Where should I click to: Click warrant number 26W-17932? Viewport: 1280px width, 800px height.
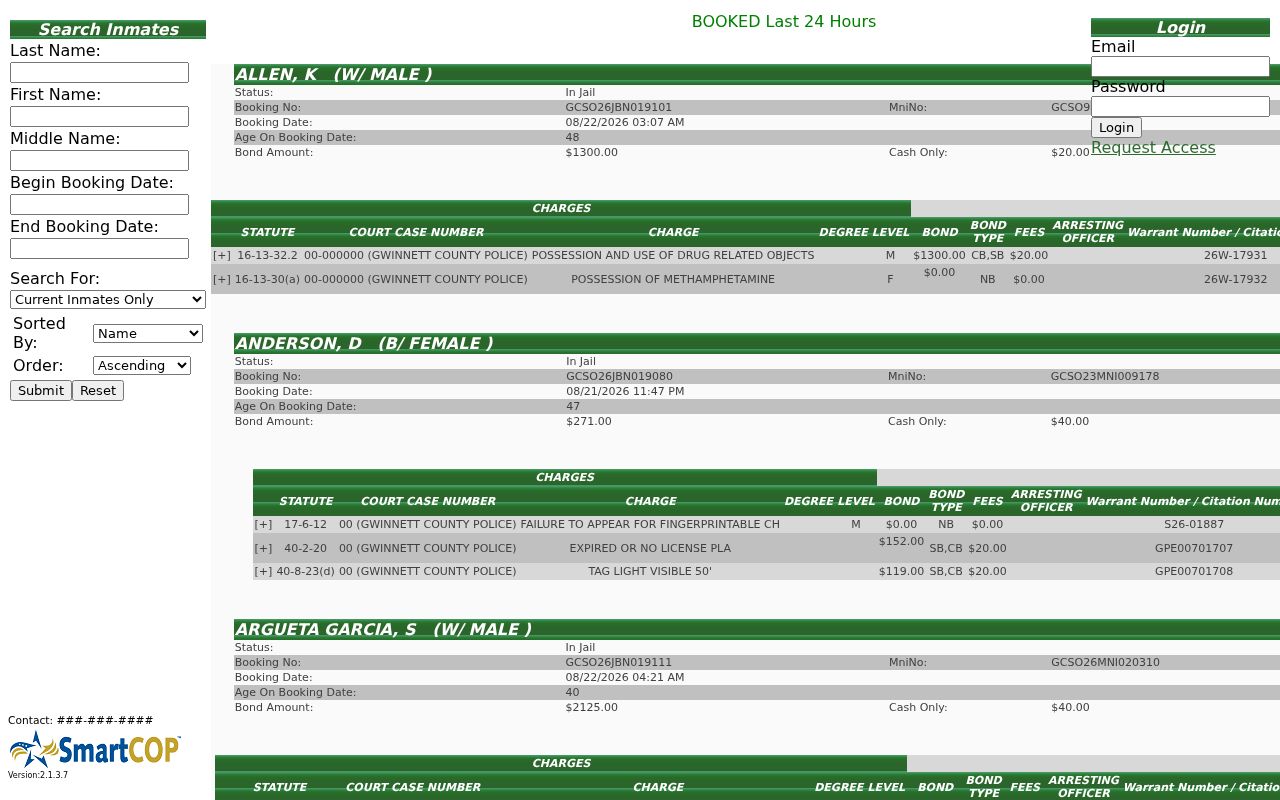1235,280
